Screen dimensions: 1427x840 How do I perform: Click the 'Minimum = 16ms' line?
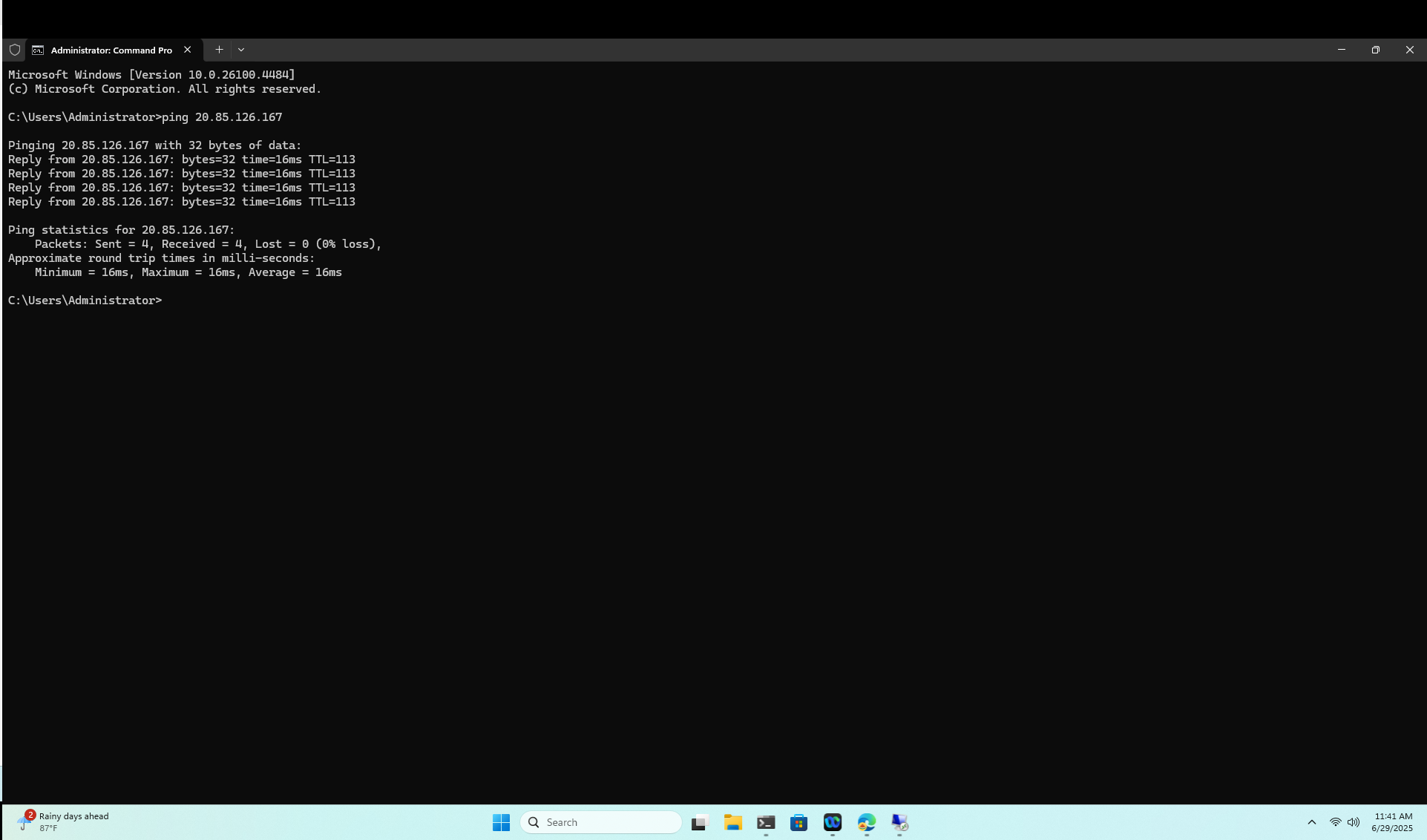pos(188,272)
